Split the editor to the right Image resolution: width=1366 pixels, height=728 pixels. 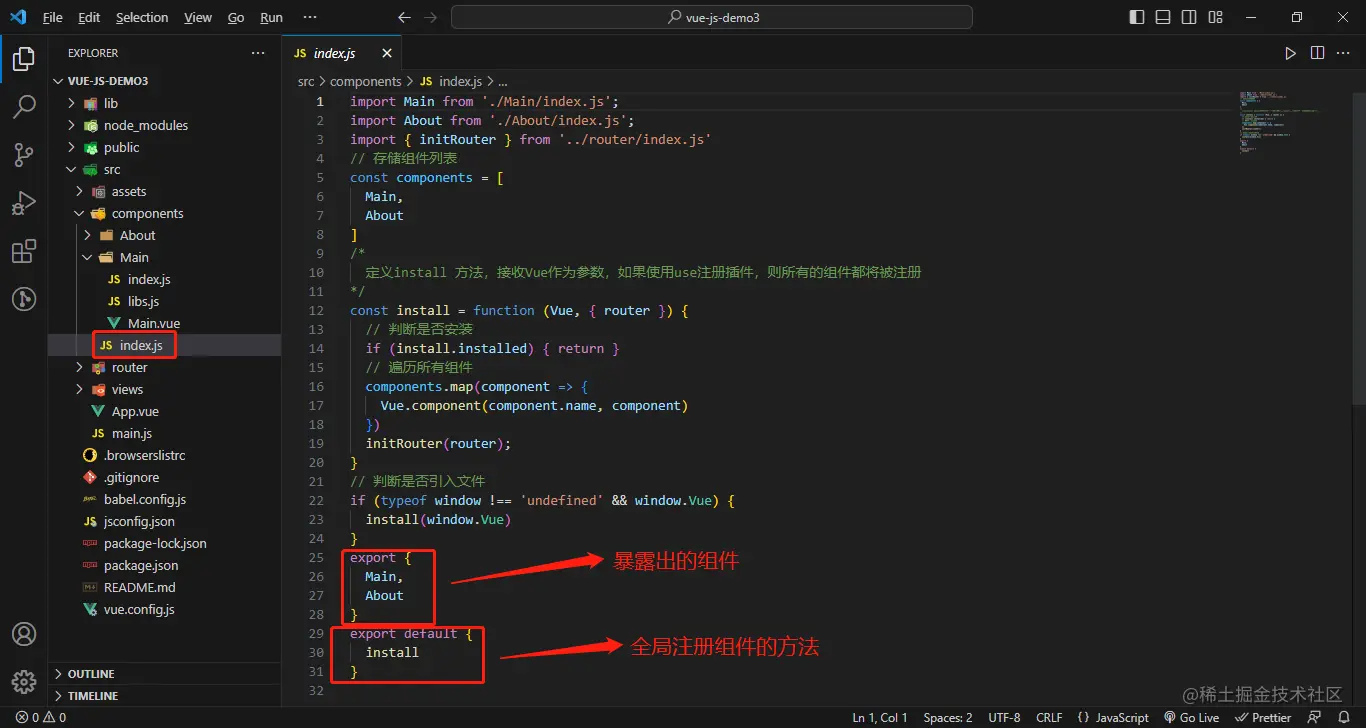pos(1317,53)
